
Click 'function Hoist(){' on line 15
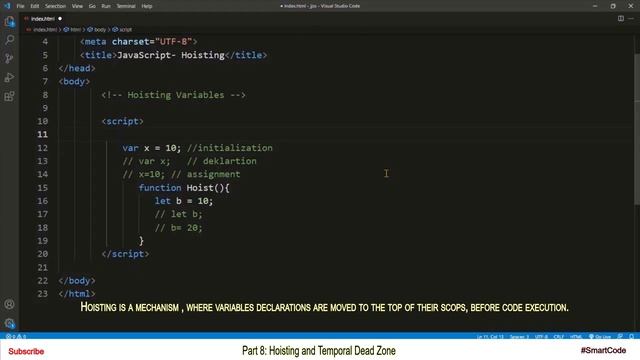click(184, 188)
